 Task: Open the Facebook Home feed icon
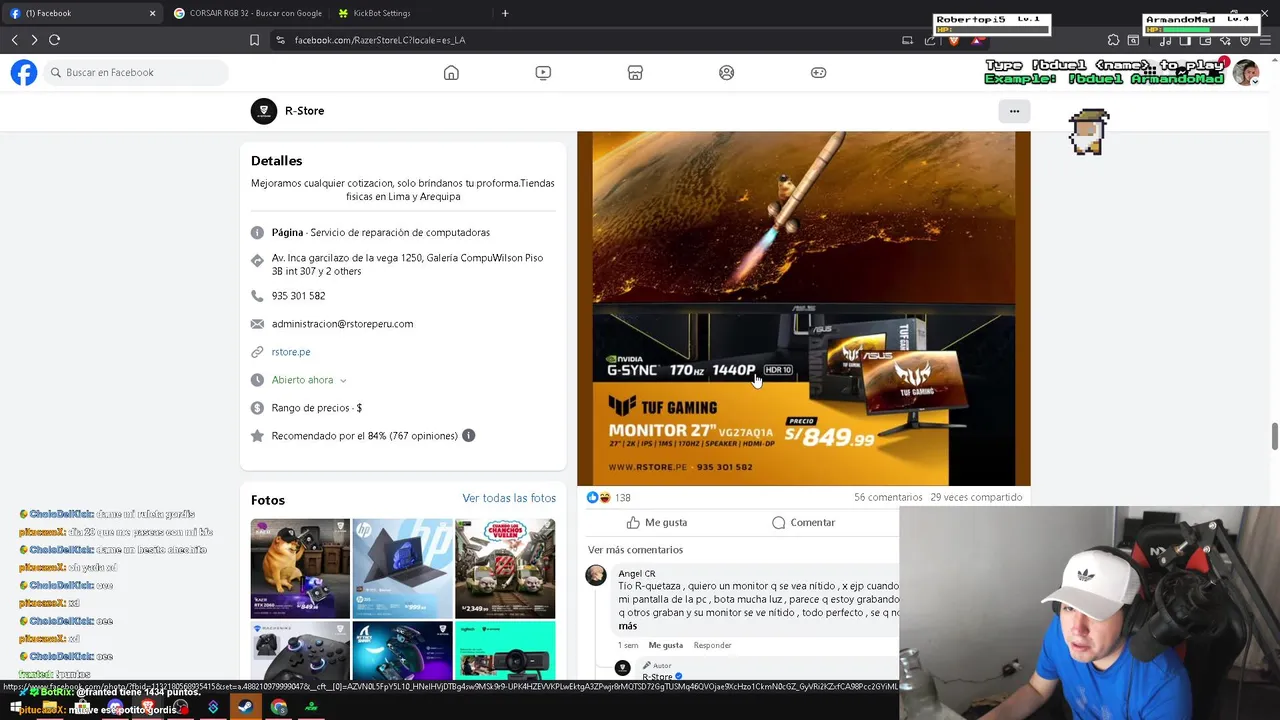[451, 72]
